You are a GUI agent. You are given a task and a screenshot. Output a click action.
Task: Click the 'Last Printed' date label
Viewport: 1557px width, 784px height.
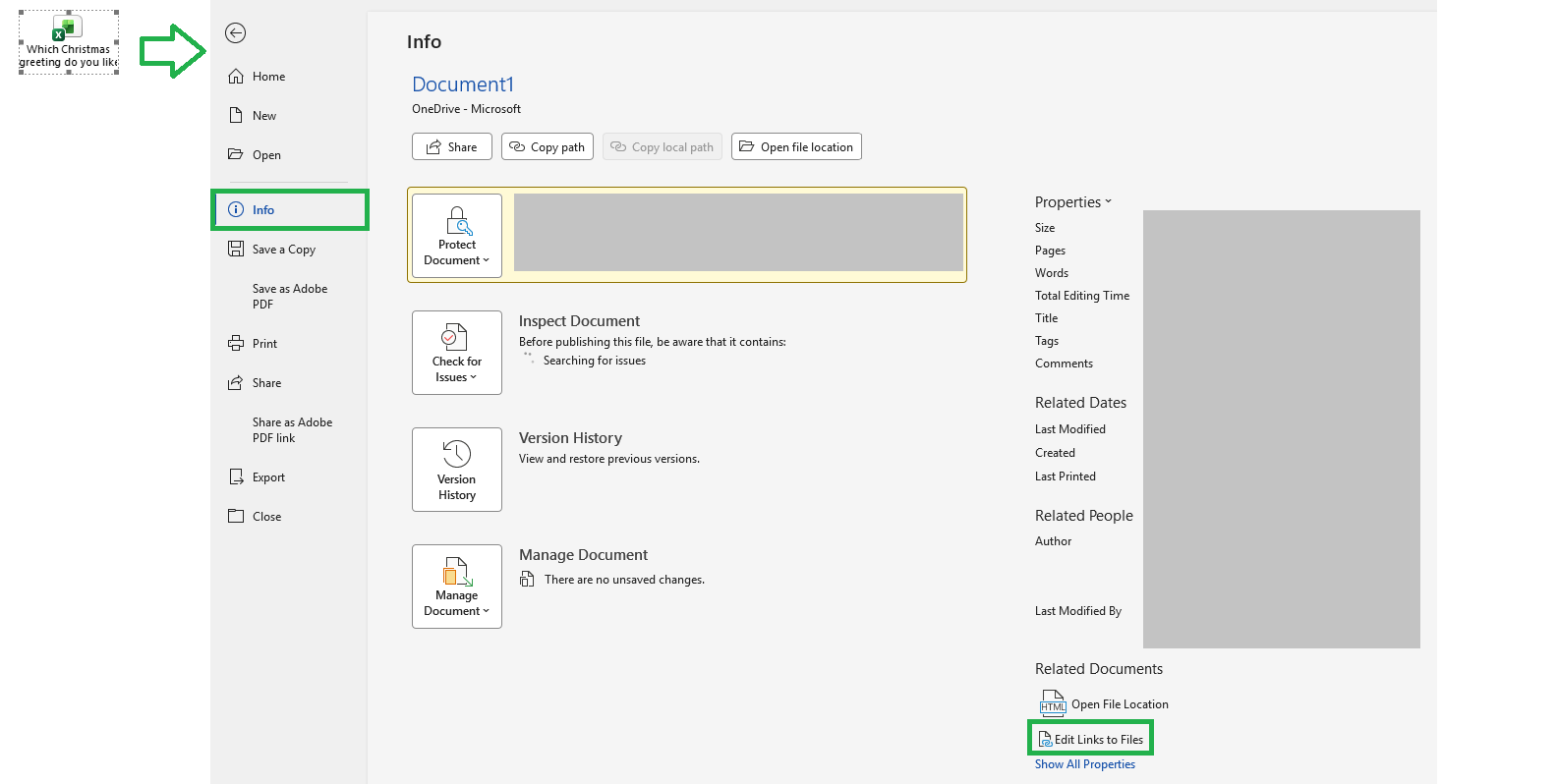tap(1066, 476)
